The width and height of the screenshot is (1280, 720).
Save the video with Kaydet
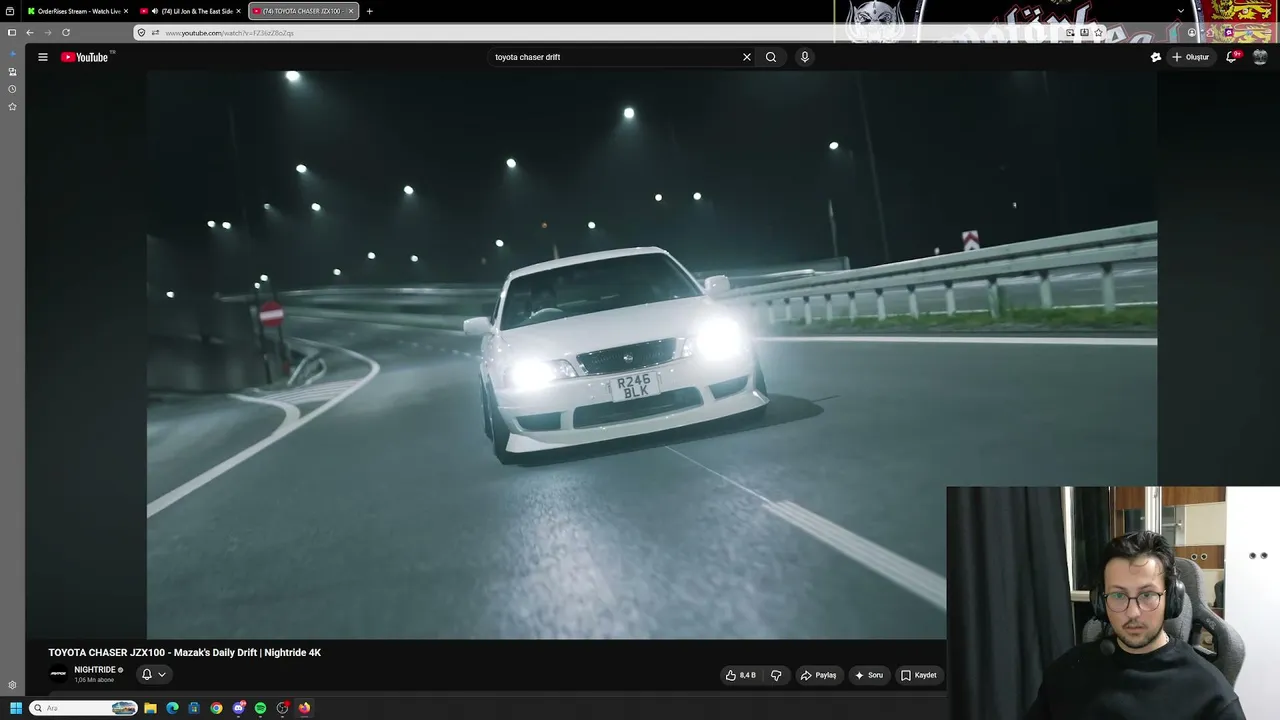tap(919, 675)
